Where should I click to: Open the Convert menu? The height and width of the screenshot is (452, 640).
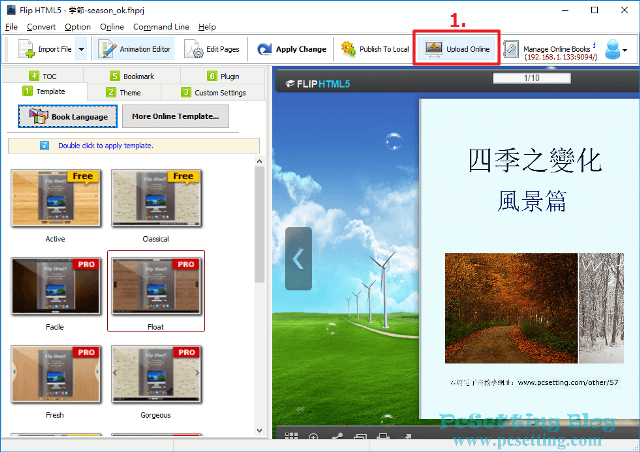[x=41, y=26]
